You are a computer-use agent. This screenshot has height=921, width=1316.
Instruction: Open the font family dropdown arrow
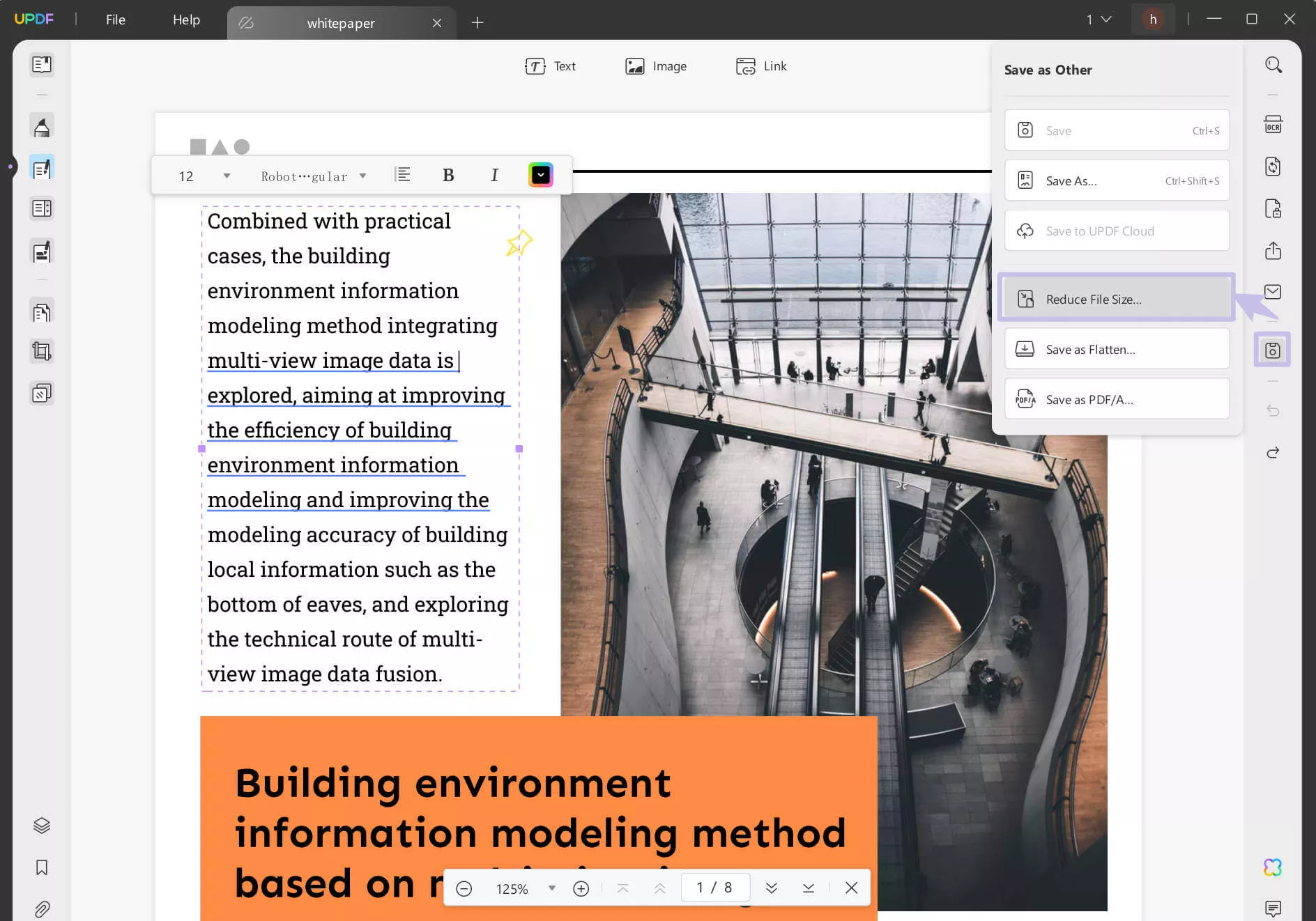pyautogui.click(x=362, y=176)
